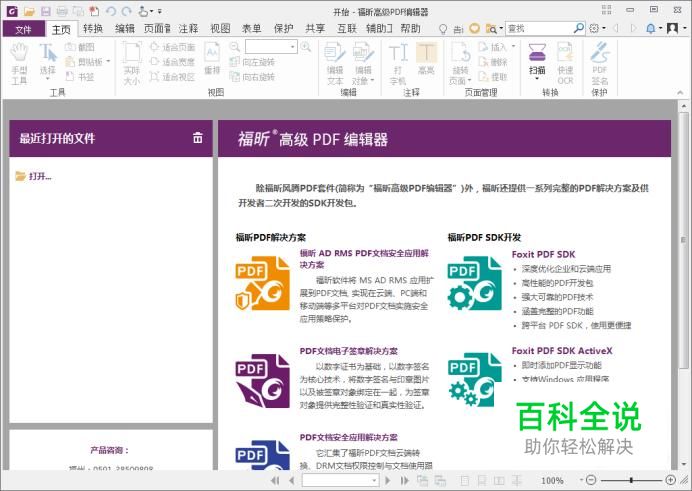Click the Save icon in quick access toolbar
Viewport: 692px width, 491px height.
[x=45, y=11]
